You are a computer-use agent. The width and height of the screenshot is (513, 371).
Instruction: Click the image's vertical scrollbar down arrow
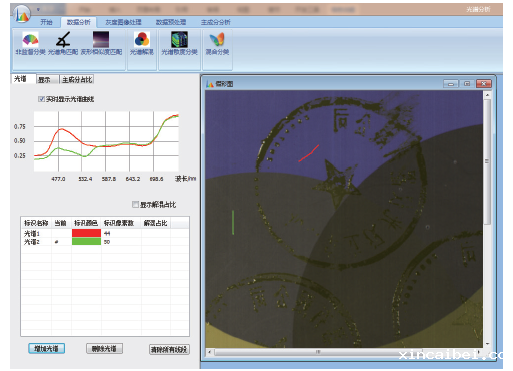coord(487,344)
